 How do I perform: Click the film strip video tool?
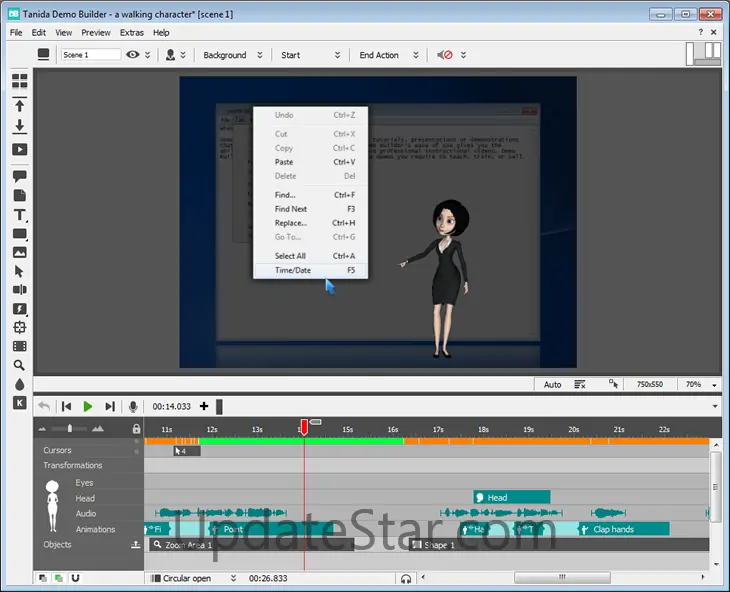pyautogui.click(x=19, y=346)
